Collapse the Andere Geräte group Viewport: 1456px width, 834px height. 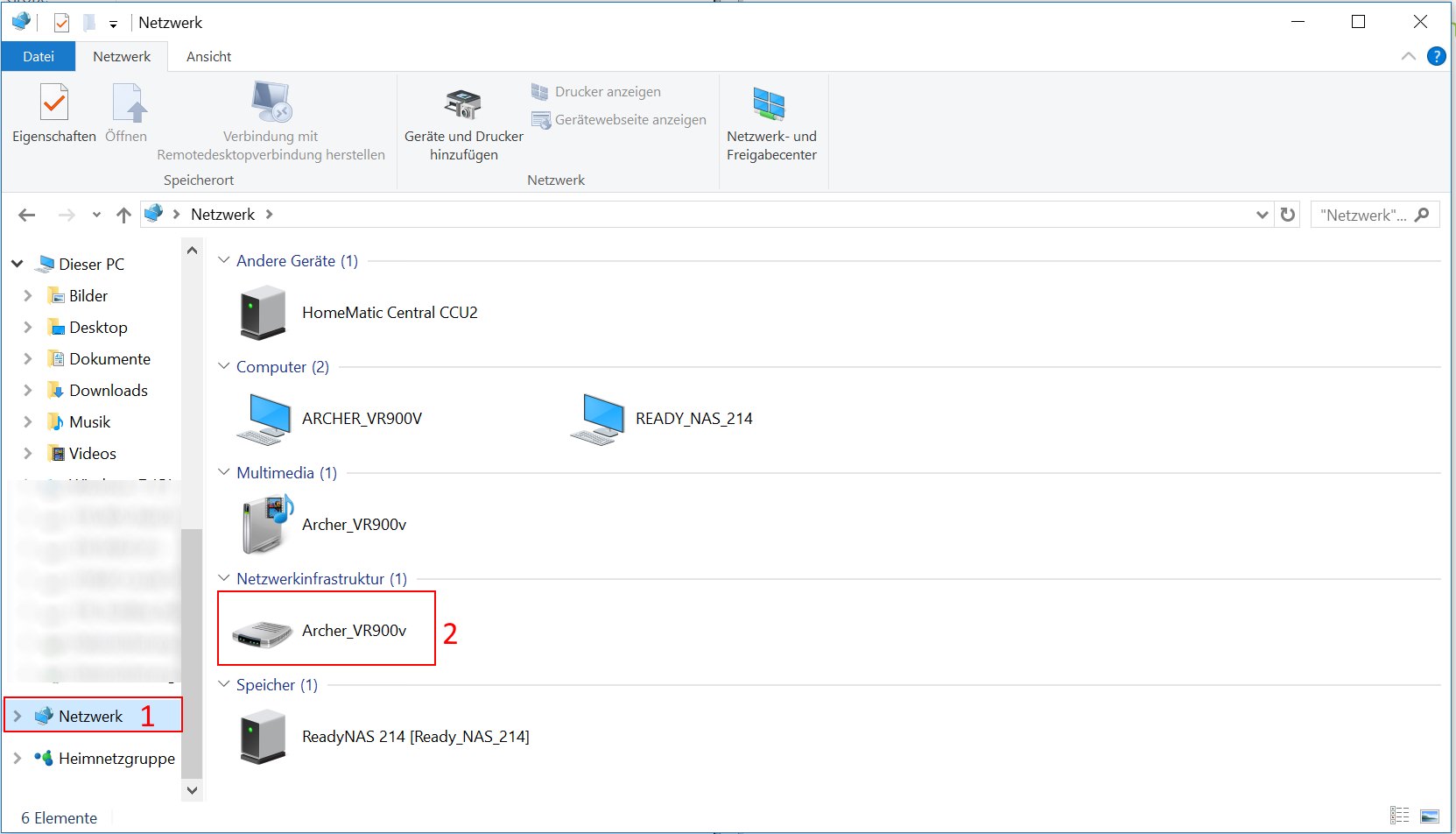coord(224,260)
